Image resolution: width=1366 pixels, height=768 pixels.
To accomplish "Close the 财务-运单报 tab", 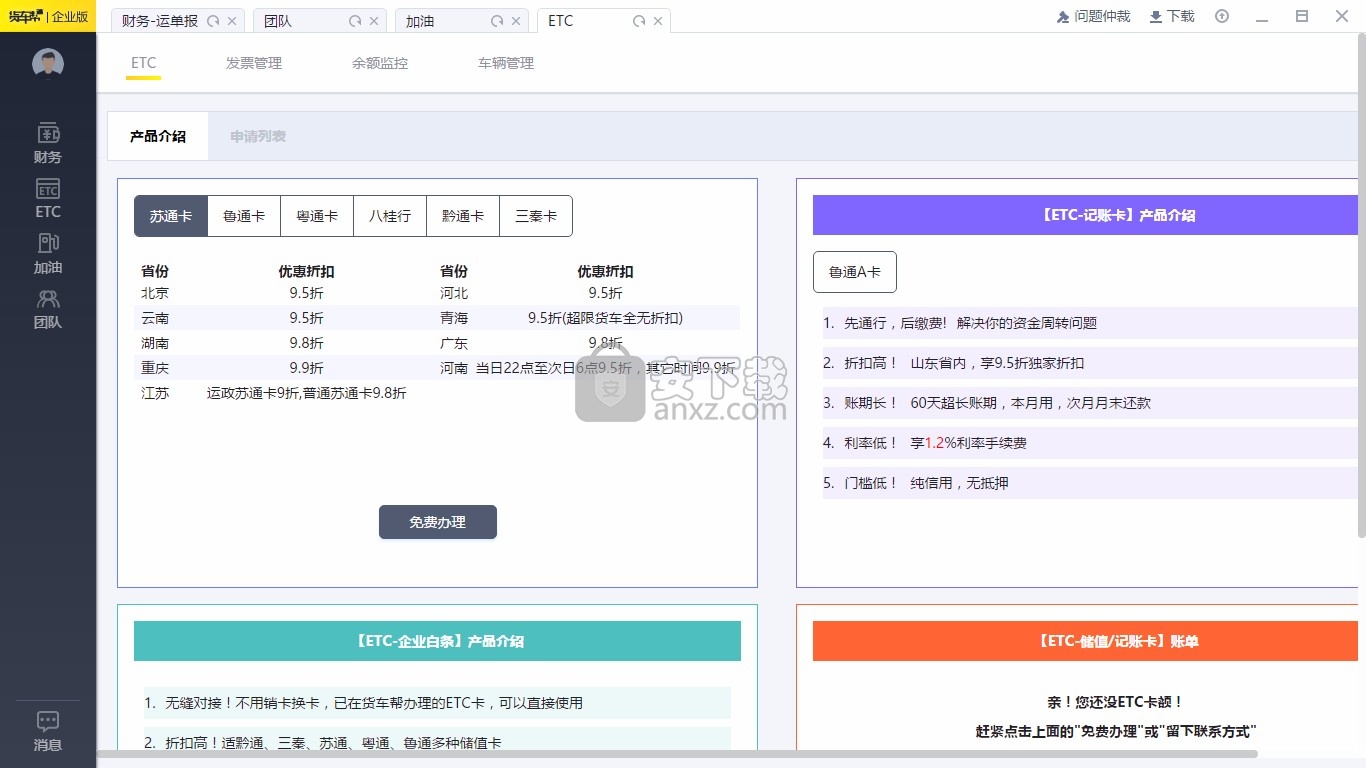I will point(232,21).
